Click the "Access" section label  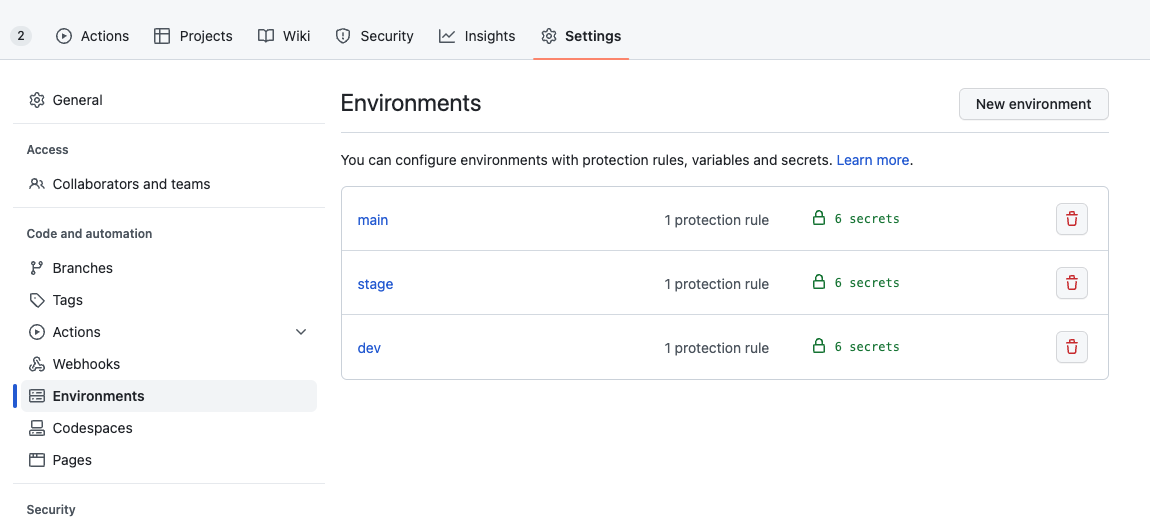click(48, 150)
